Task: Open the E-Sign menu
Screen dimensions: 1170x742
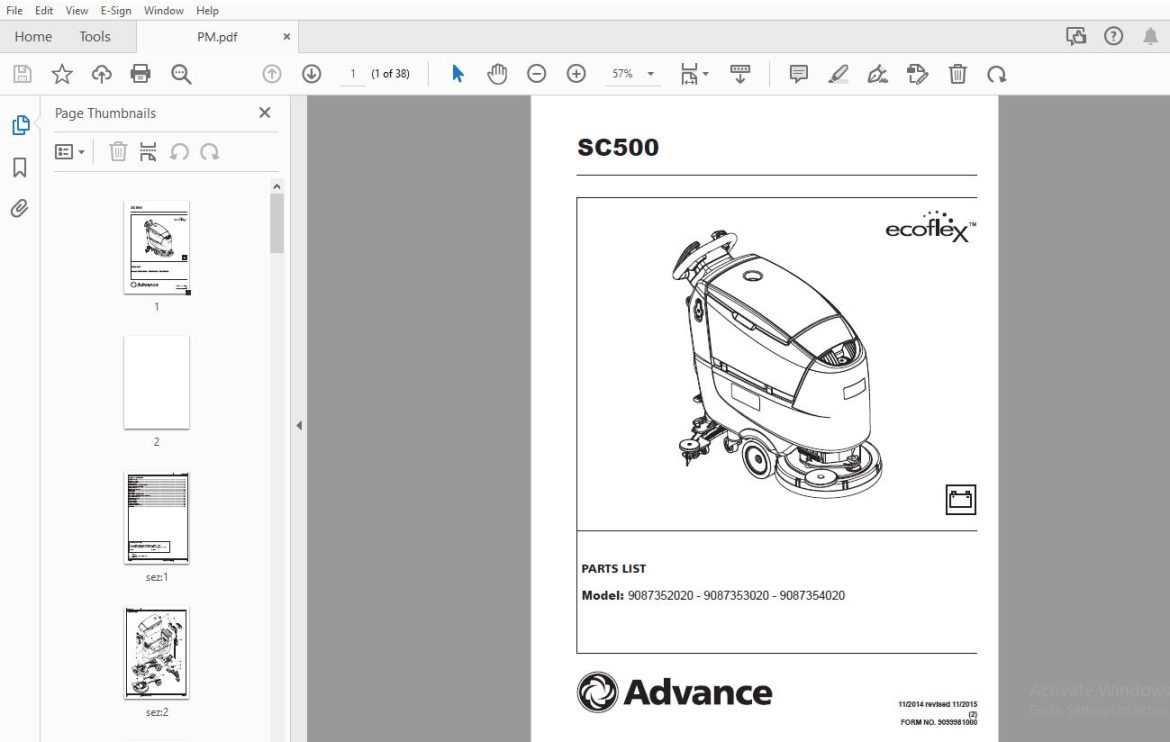Action: point(116,10)
